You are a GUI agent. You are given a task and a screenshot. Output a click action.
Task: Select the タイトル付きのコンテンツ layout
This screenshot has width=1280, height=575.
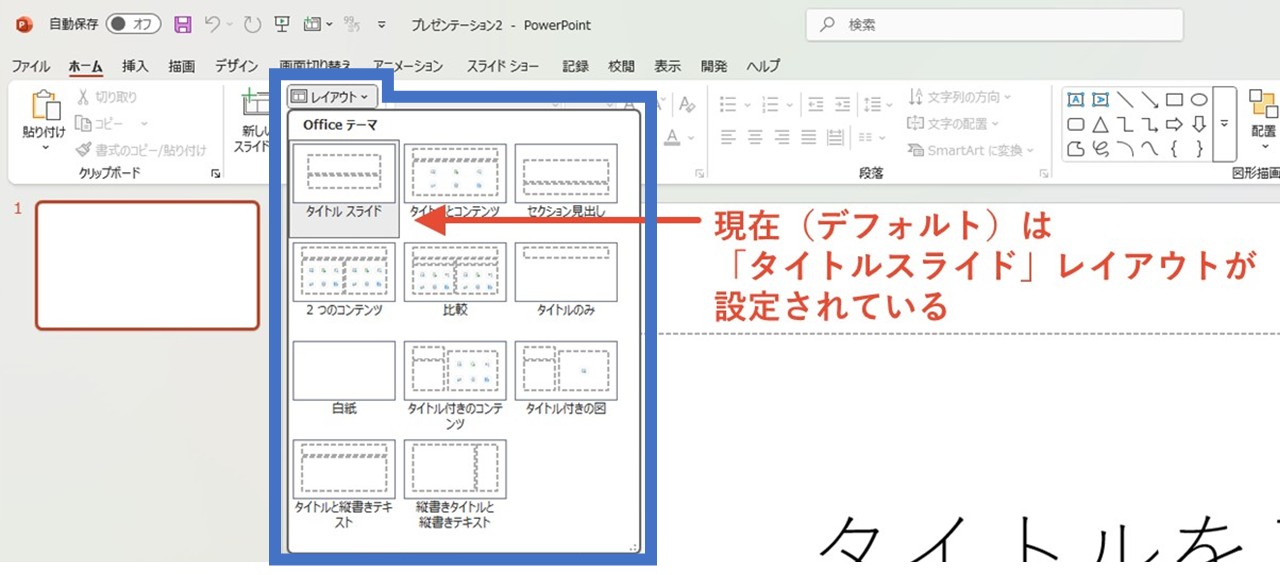tap(455, 386)
